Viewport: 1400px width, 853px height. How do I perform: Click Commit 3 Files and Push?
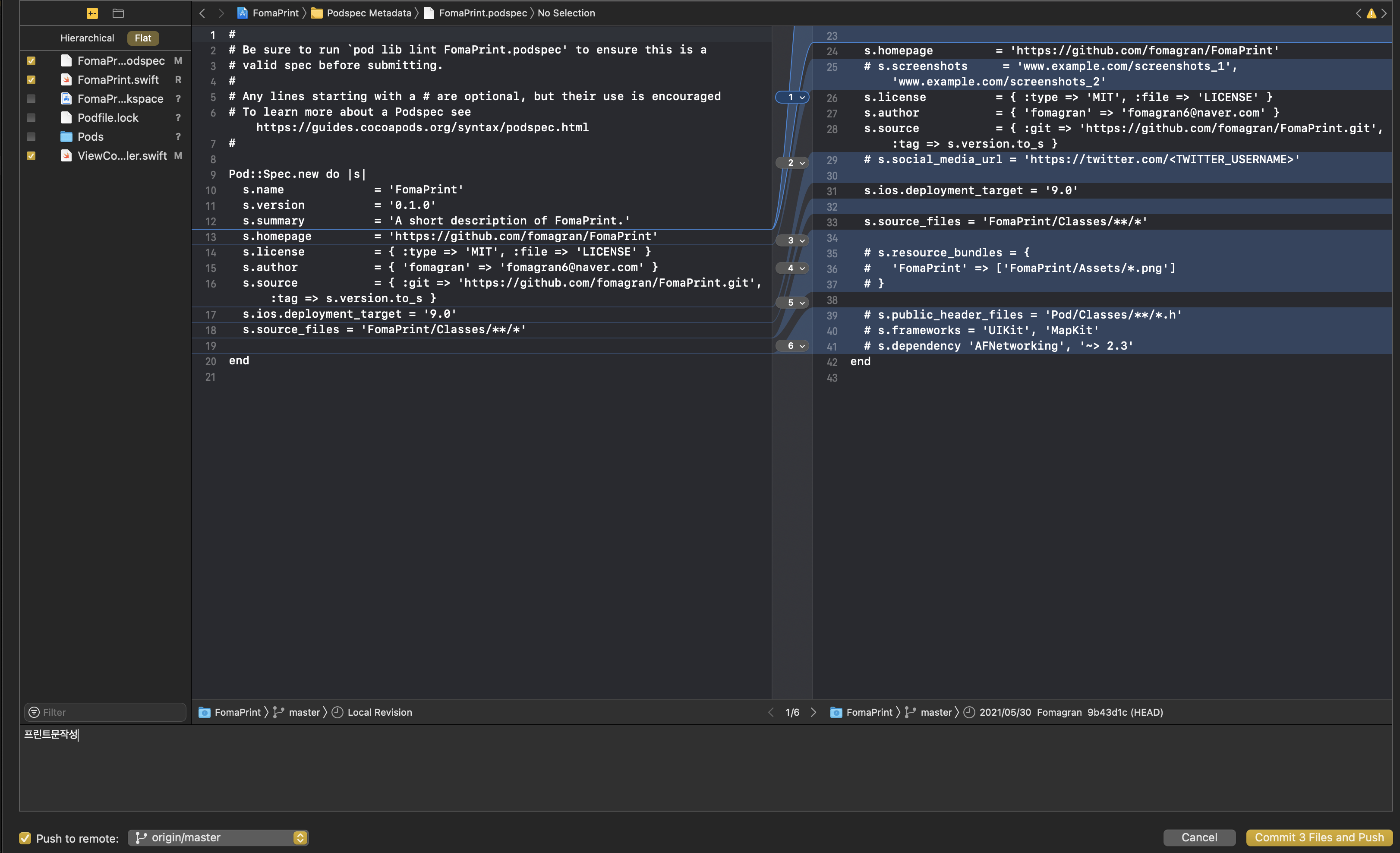[x=1319, y=837]
